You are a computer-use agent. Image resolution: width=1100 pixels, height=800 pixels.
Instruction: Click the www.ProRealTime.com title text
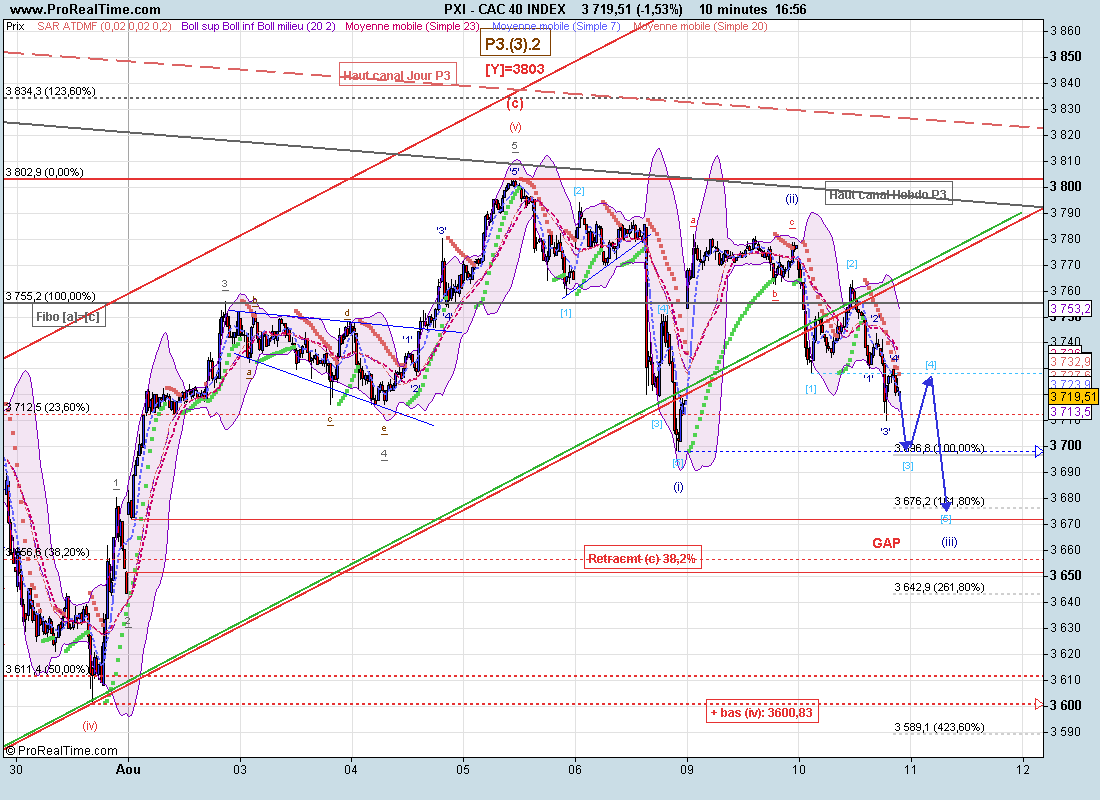(x=85, y=10)
